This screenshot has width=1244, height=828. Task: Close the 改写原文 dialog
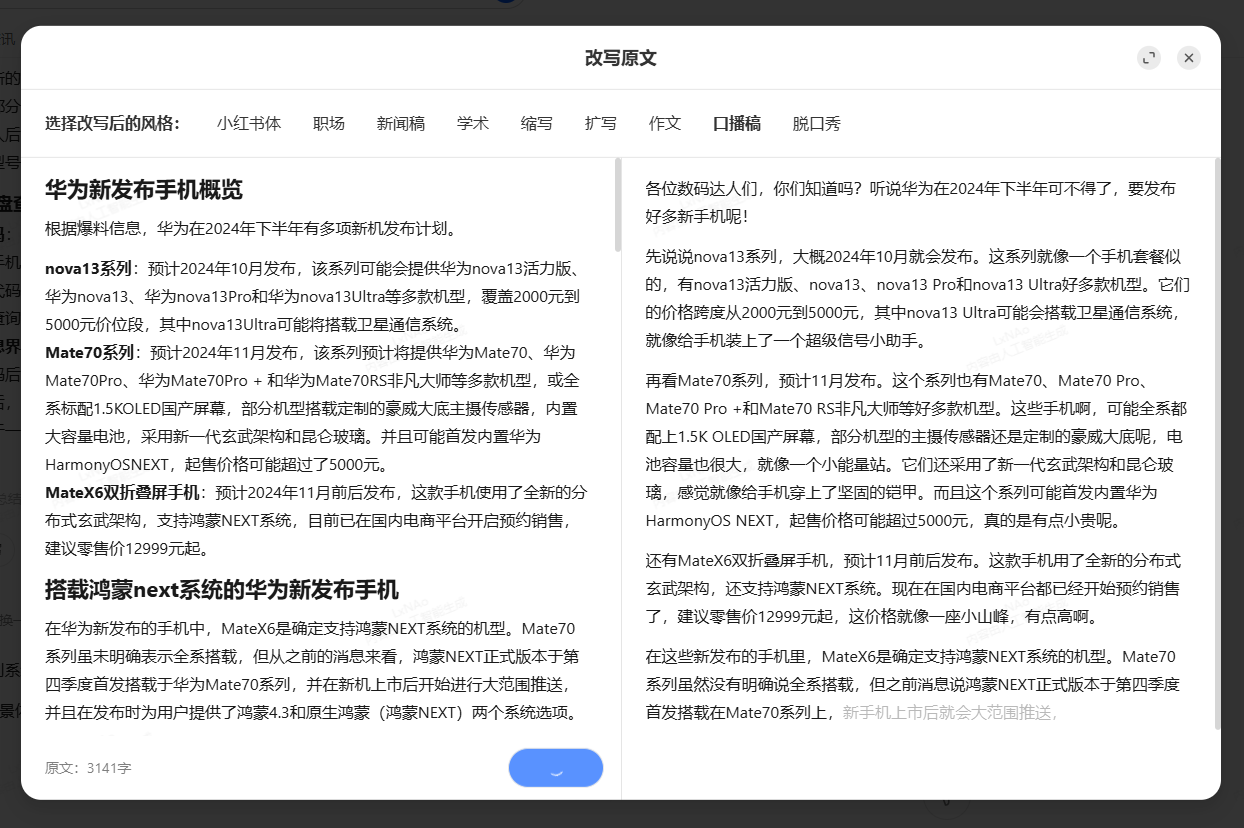tap(1188, 57)
